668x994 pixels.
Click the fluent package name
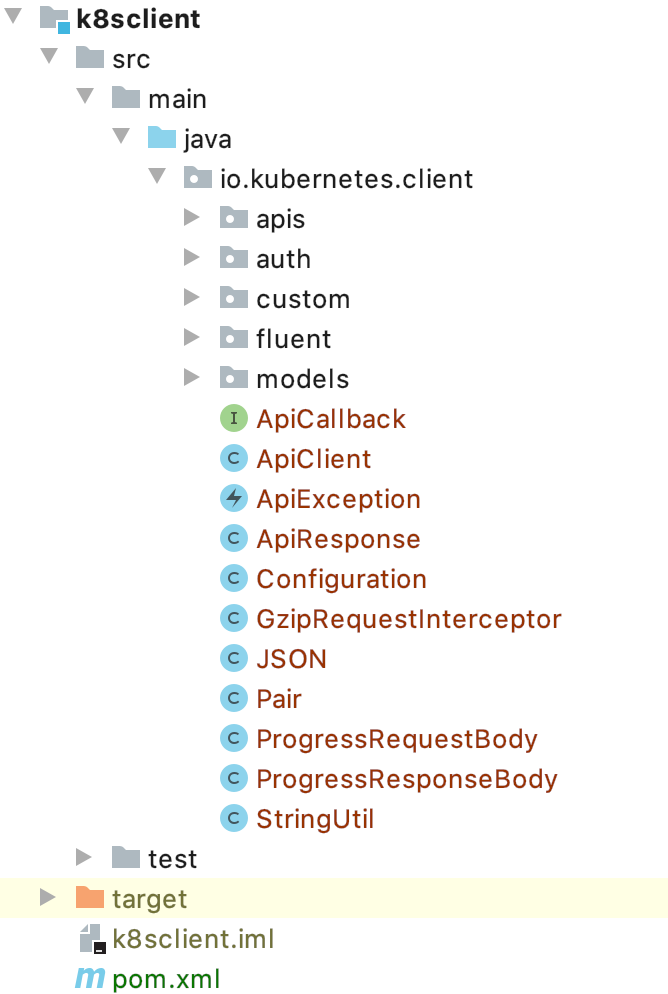click(x=293, y=338)
